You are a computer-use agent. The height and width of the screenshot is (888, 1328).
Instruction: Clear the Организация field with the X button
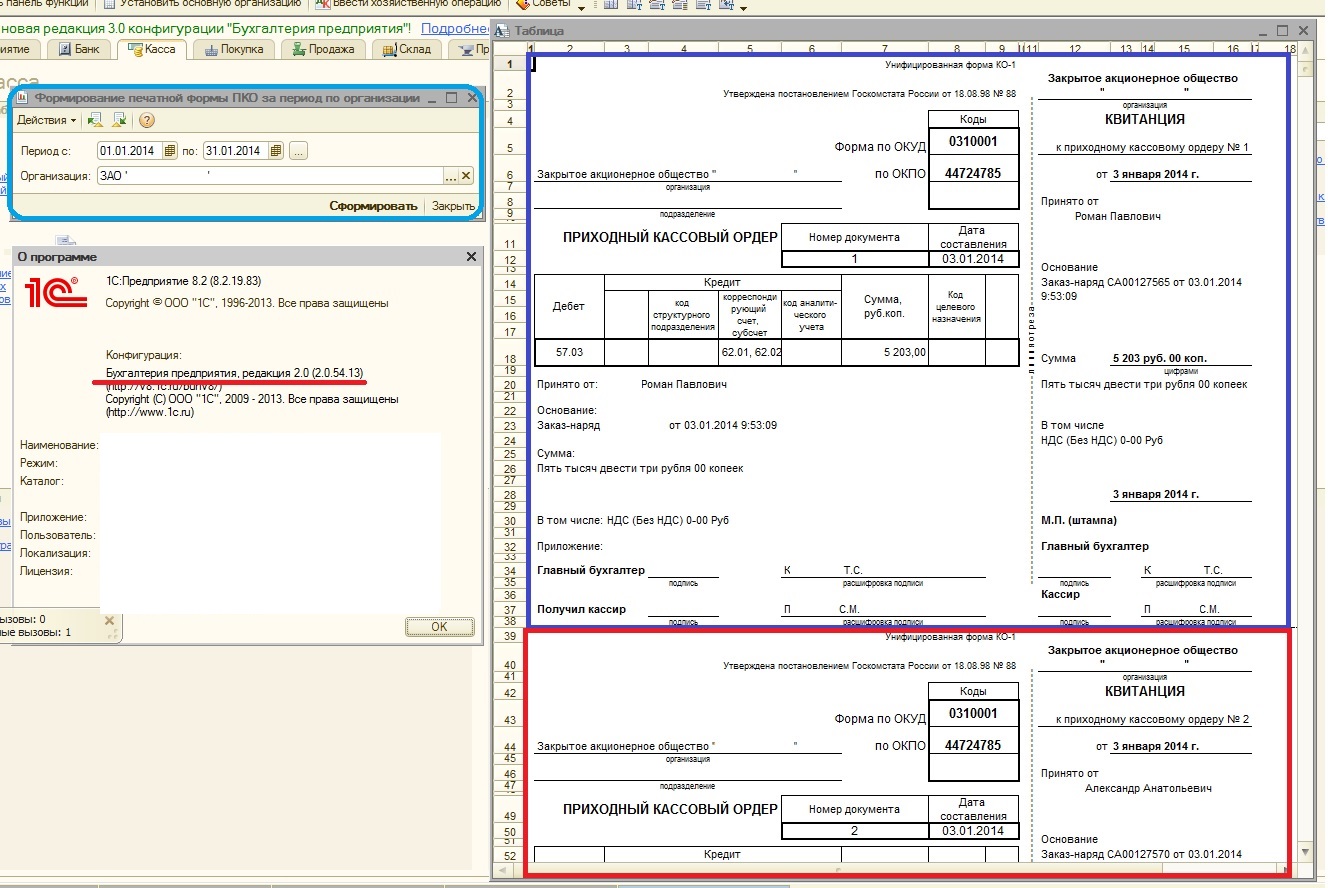pos(466,176)
